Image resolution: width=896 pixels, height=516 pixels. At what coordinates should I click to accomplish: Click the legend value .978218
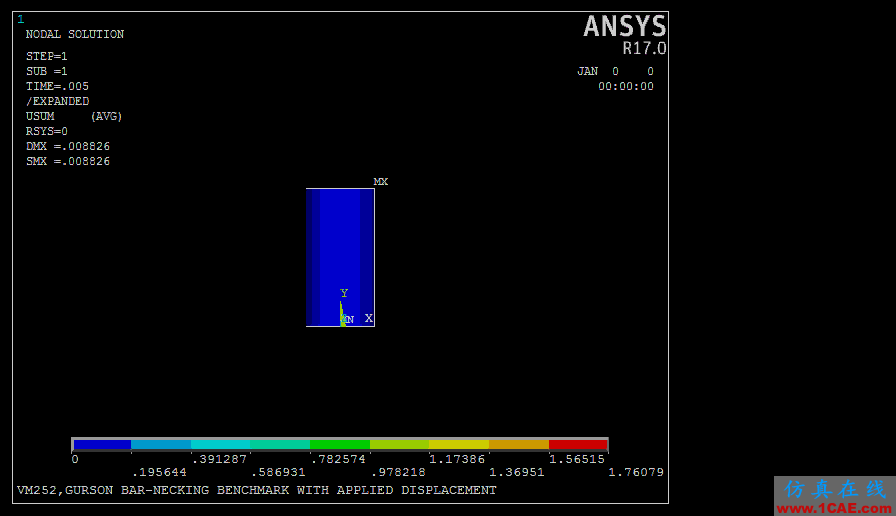(x=398, y=473)
